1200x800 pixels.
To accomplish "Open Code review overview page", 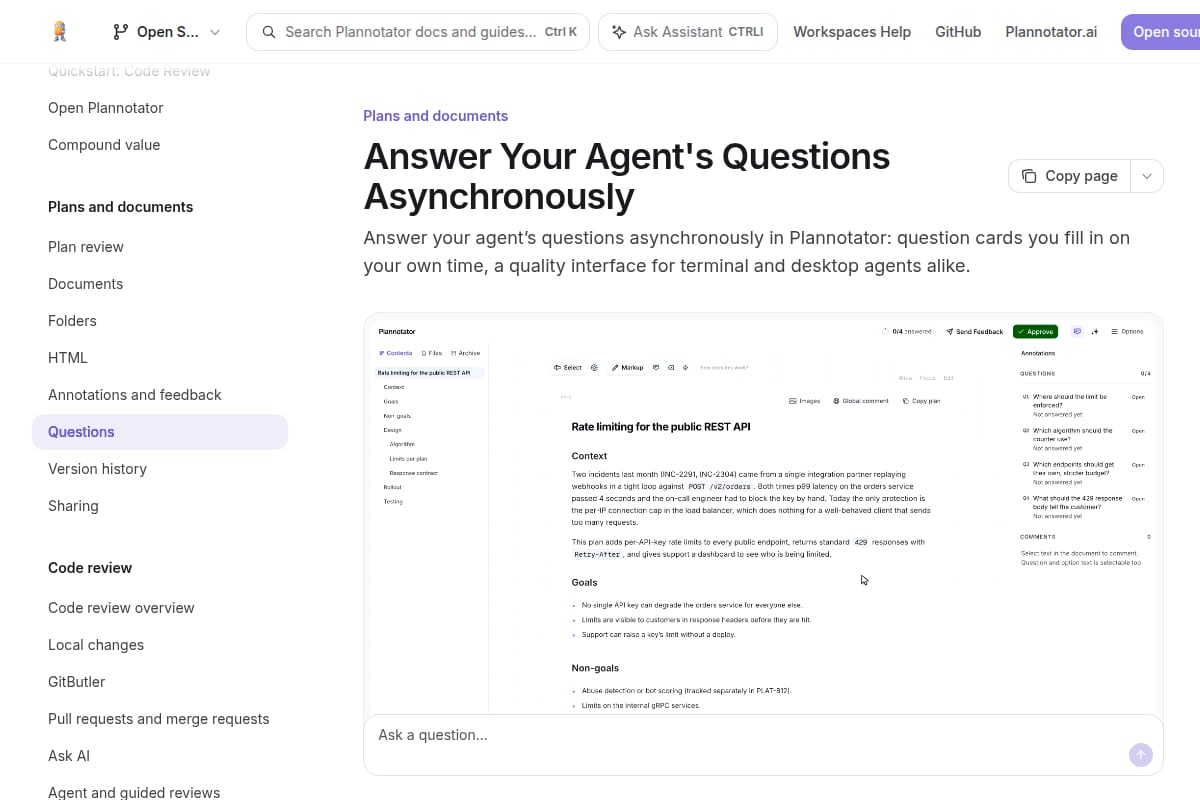I will pos(121,608).
